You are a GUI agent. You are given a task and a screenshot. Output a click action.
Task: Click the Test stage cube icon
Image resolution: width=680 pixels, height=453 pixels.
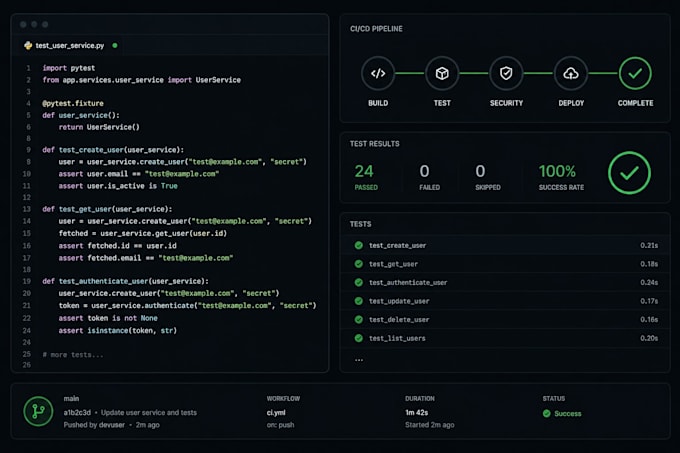pos(442,73)
